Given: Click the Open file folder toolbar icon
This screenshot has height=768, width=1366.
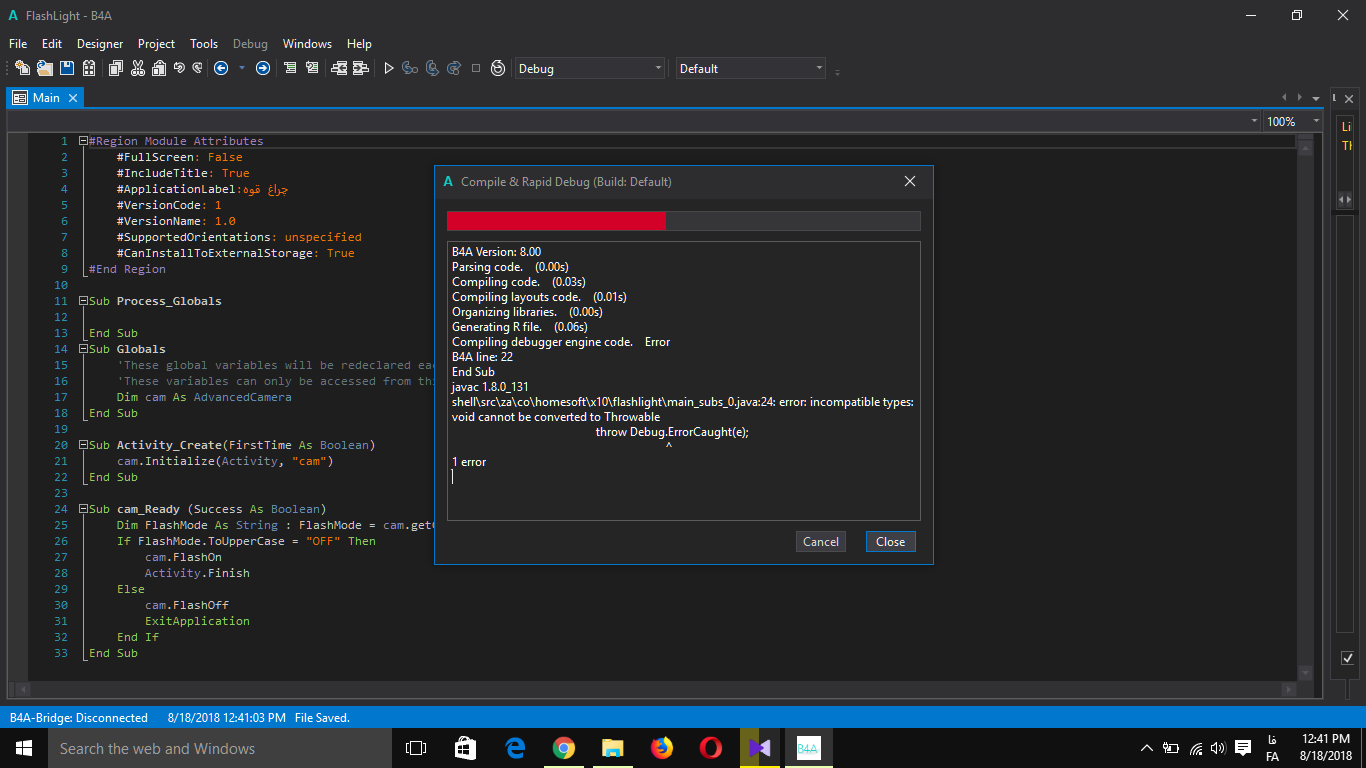Looking at the screenshot, I should 44,68.
